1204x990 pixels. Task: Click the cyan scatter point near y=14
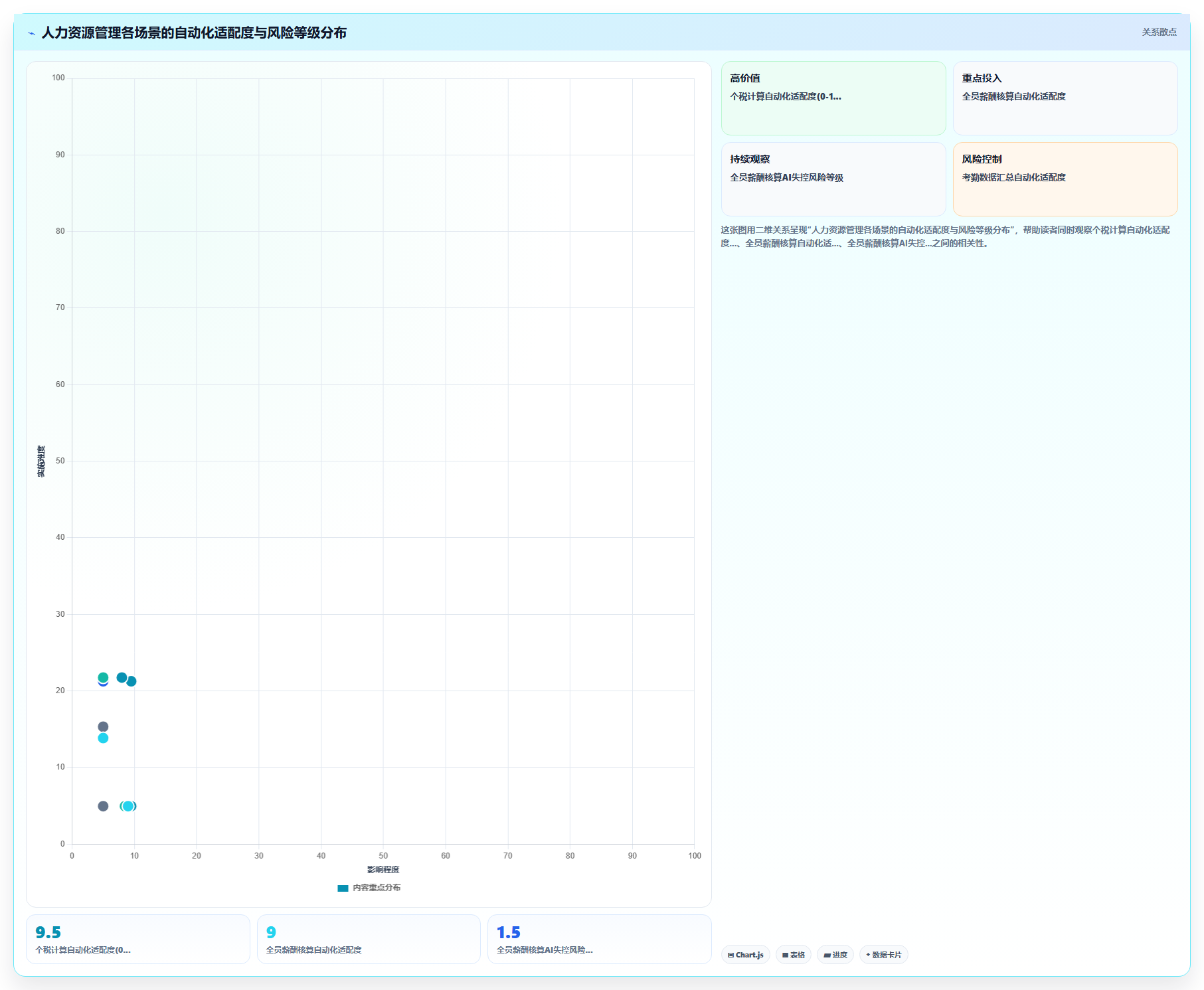(x=103, y=738)
